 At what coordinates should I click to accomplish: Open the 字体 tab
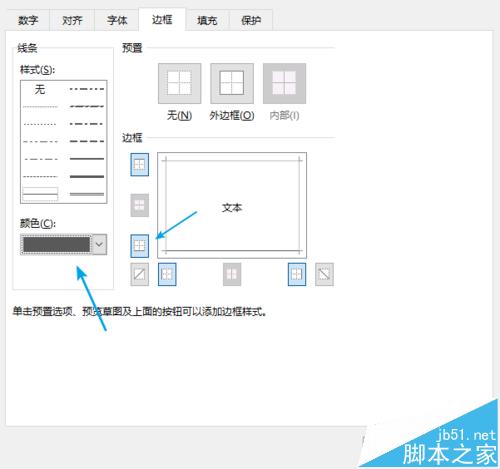point(117,20)
